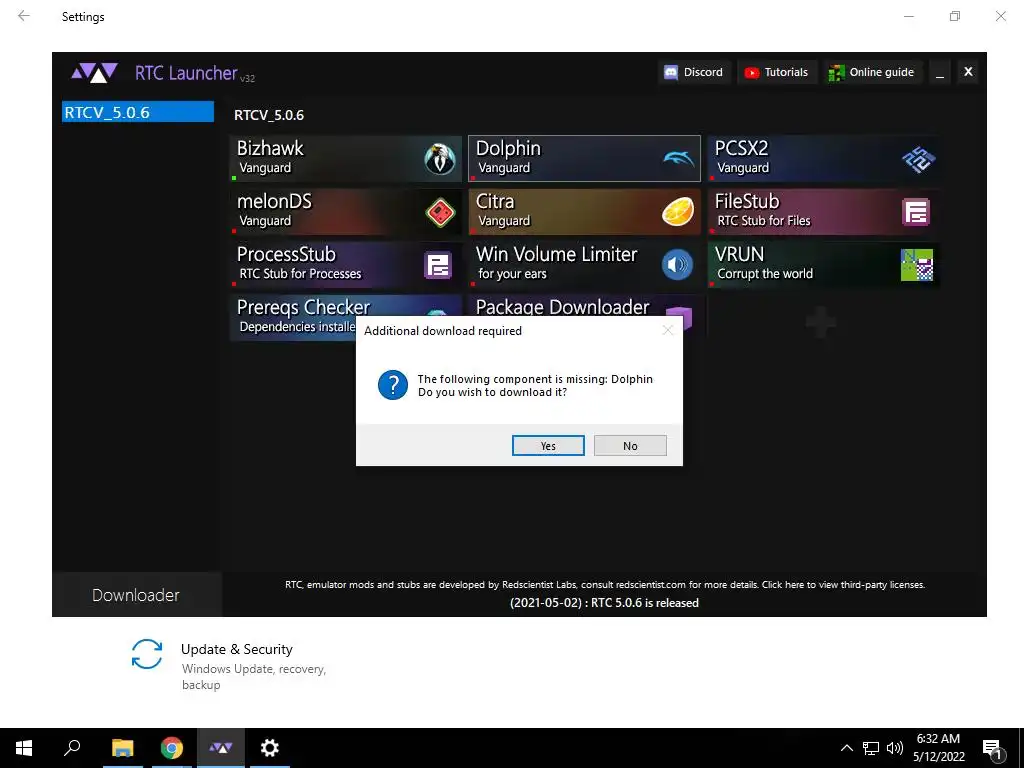Click the Citra lemon icon

tap(678, 212)
